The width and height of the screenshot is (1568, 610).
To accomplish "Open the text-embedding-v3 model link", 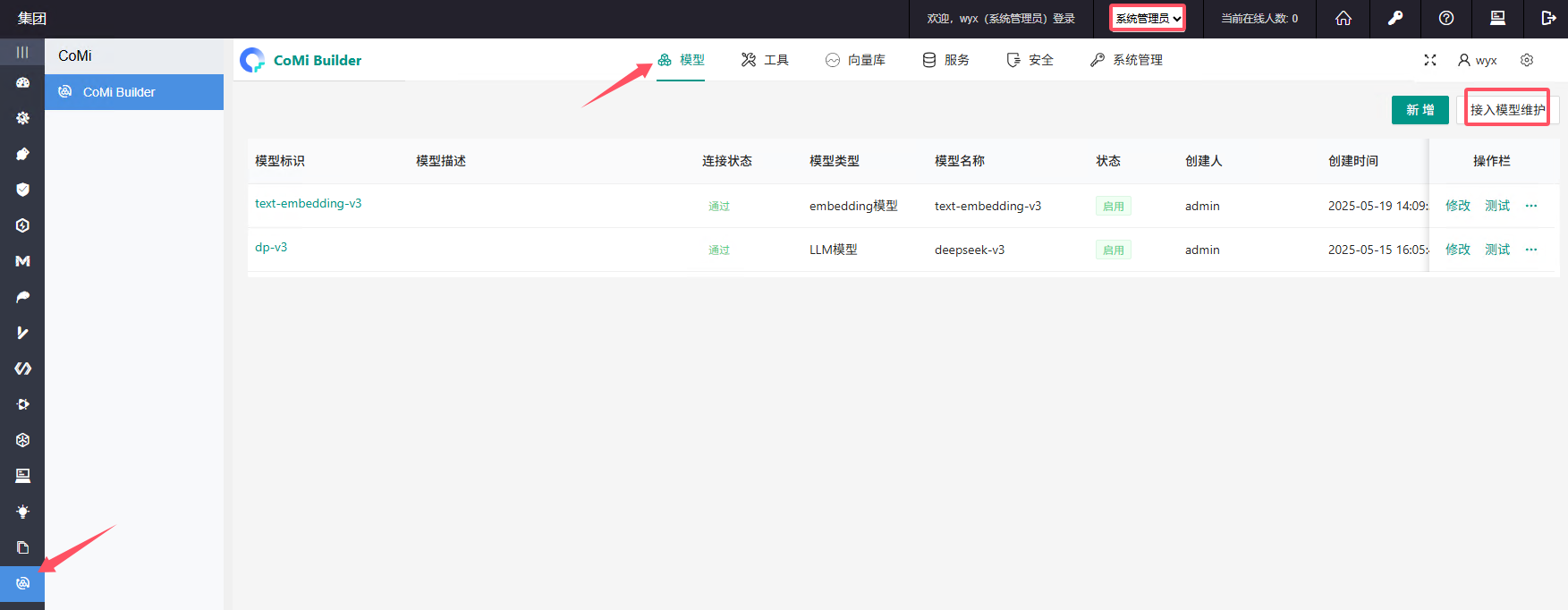I will point(309,203).
